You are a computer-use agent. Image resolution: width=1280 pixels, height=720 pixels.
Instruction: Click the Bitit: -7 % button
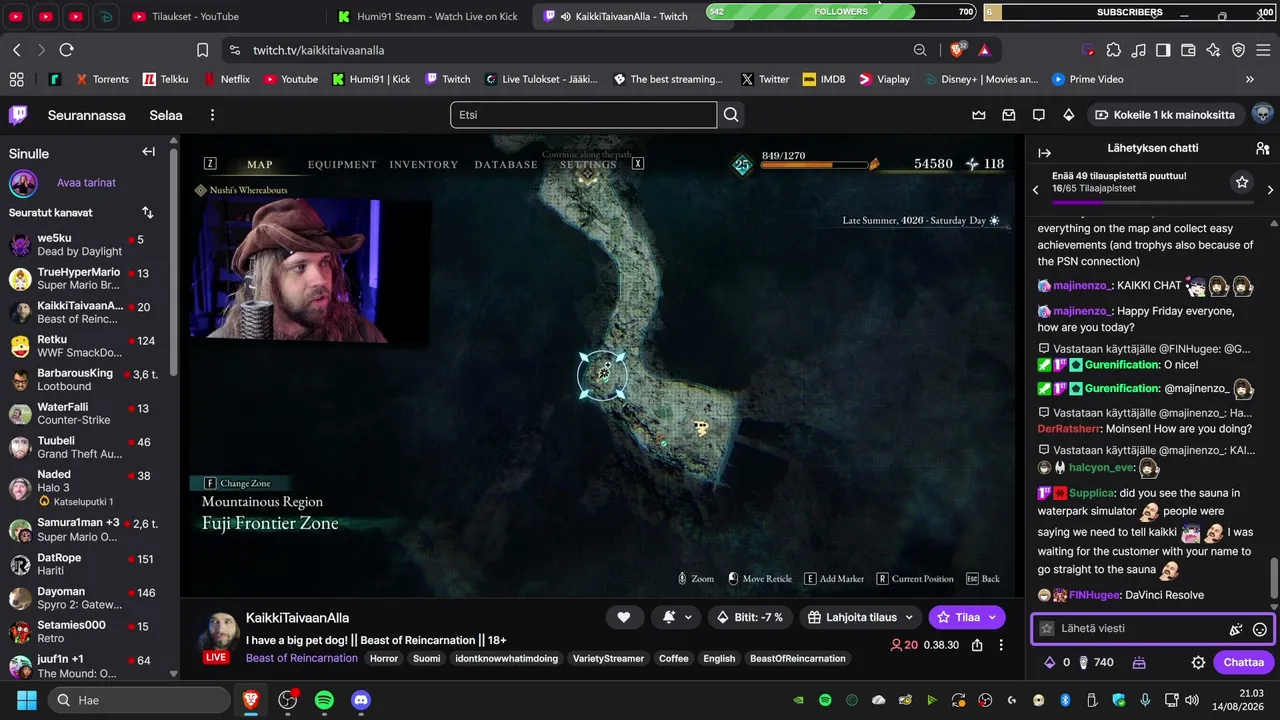750,617
